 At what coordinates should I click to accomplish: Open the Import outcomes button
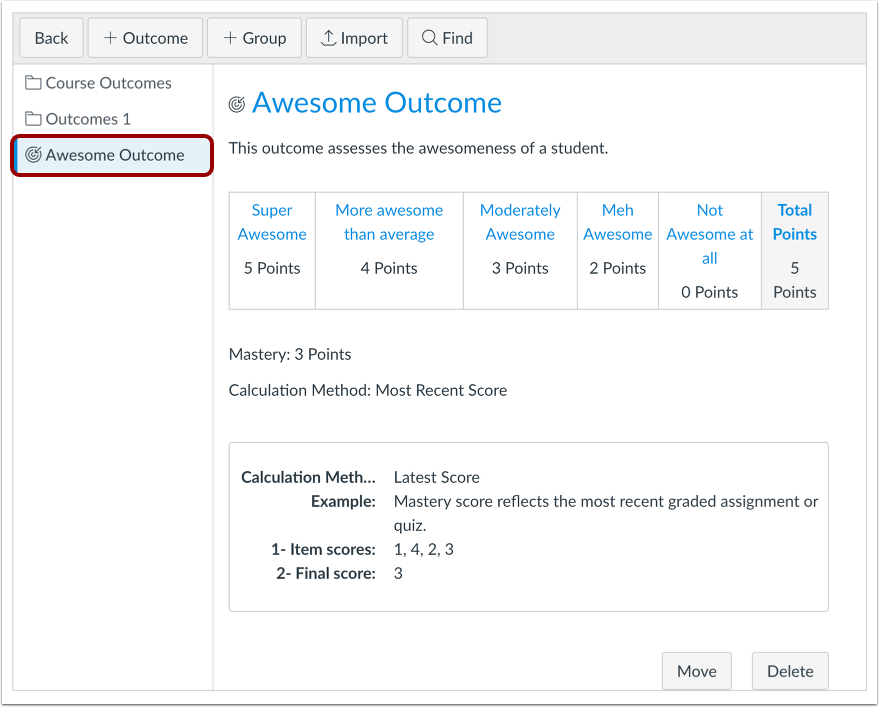click(x=354, y=38)
